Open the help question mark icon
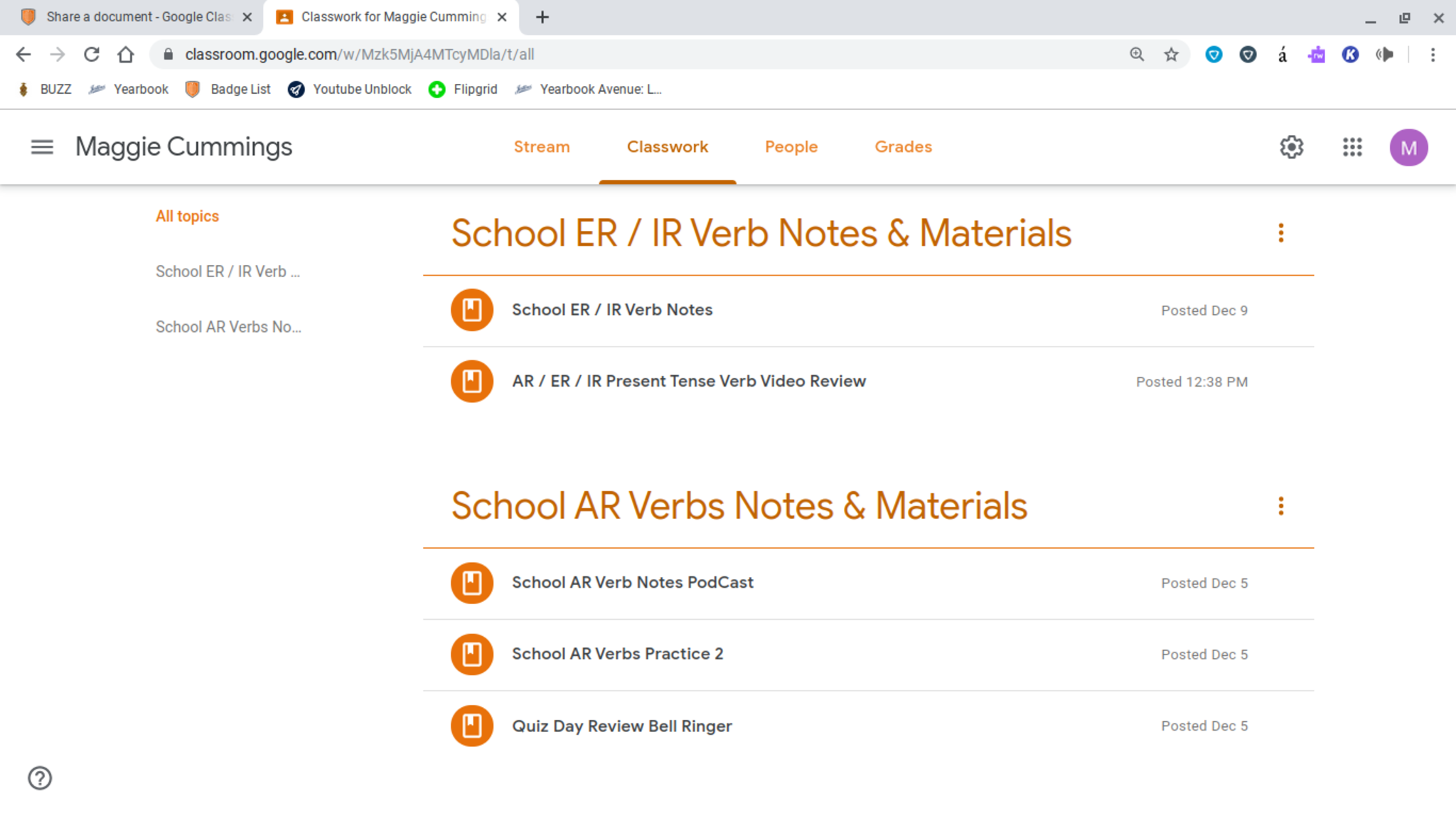This screenshot has width=1456, height=818. [40, 777]
